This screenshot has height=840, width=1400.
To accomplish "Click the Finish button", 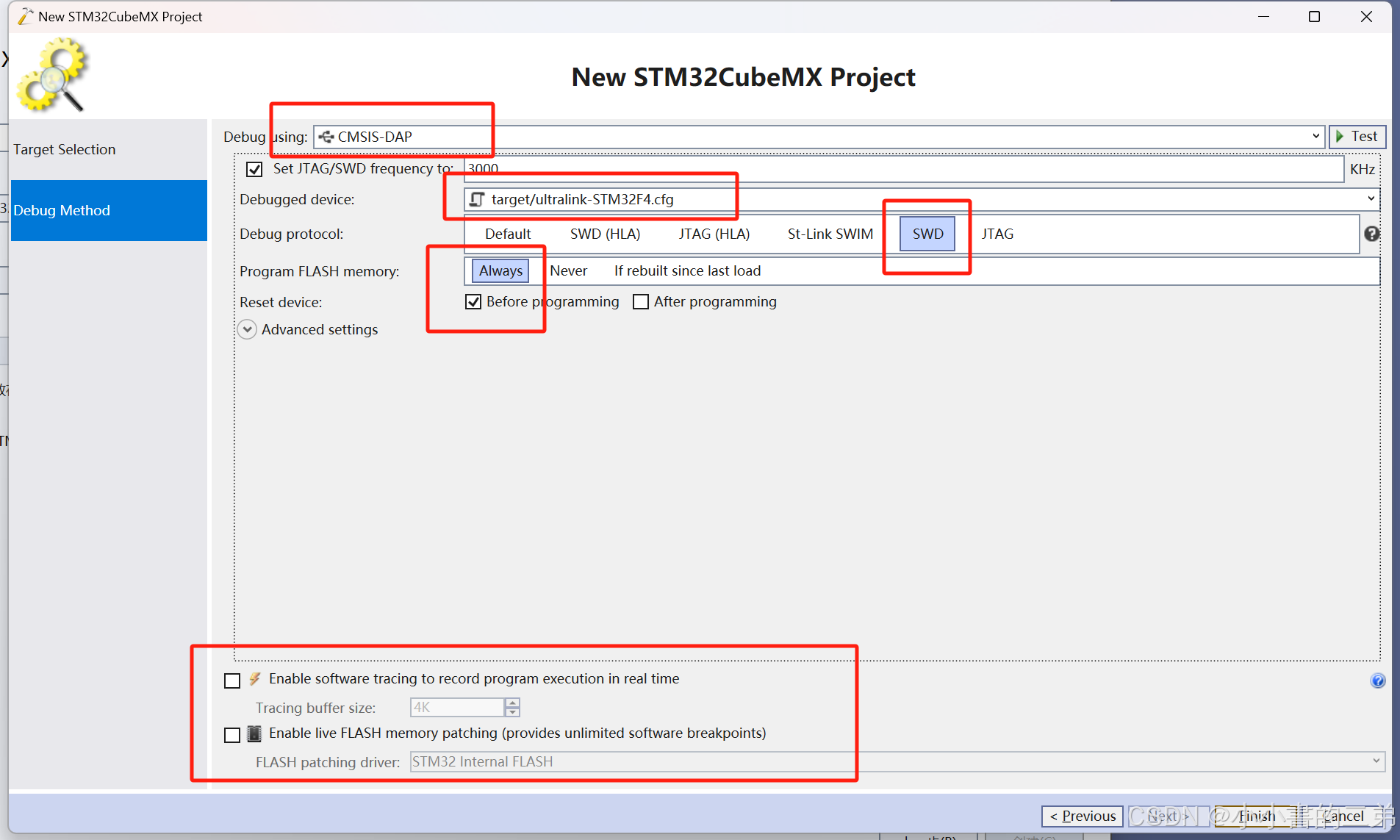I will click(x=1257, y=816).
